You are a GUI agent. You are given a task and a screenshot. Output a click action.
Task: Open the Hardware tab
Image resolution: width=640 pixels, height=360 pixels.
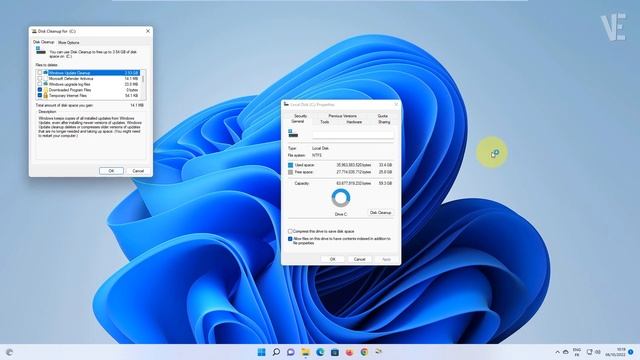point(354,122)
